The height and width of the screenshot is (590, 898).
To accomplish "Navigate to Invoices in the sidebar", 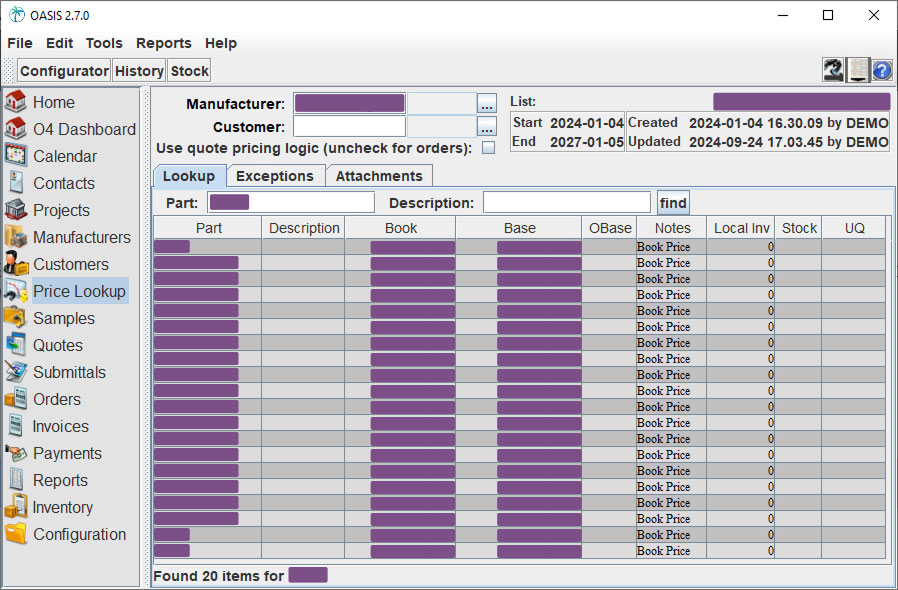I will 60,426.
